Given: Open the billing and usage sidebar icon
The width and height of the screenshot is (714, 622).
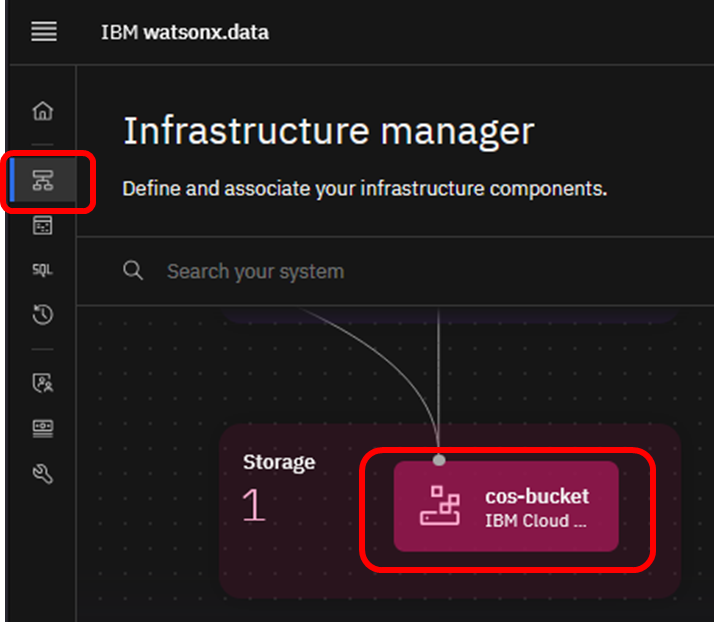Looking at the screenshot, I should point(43,428).
